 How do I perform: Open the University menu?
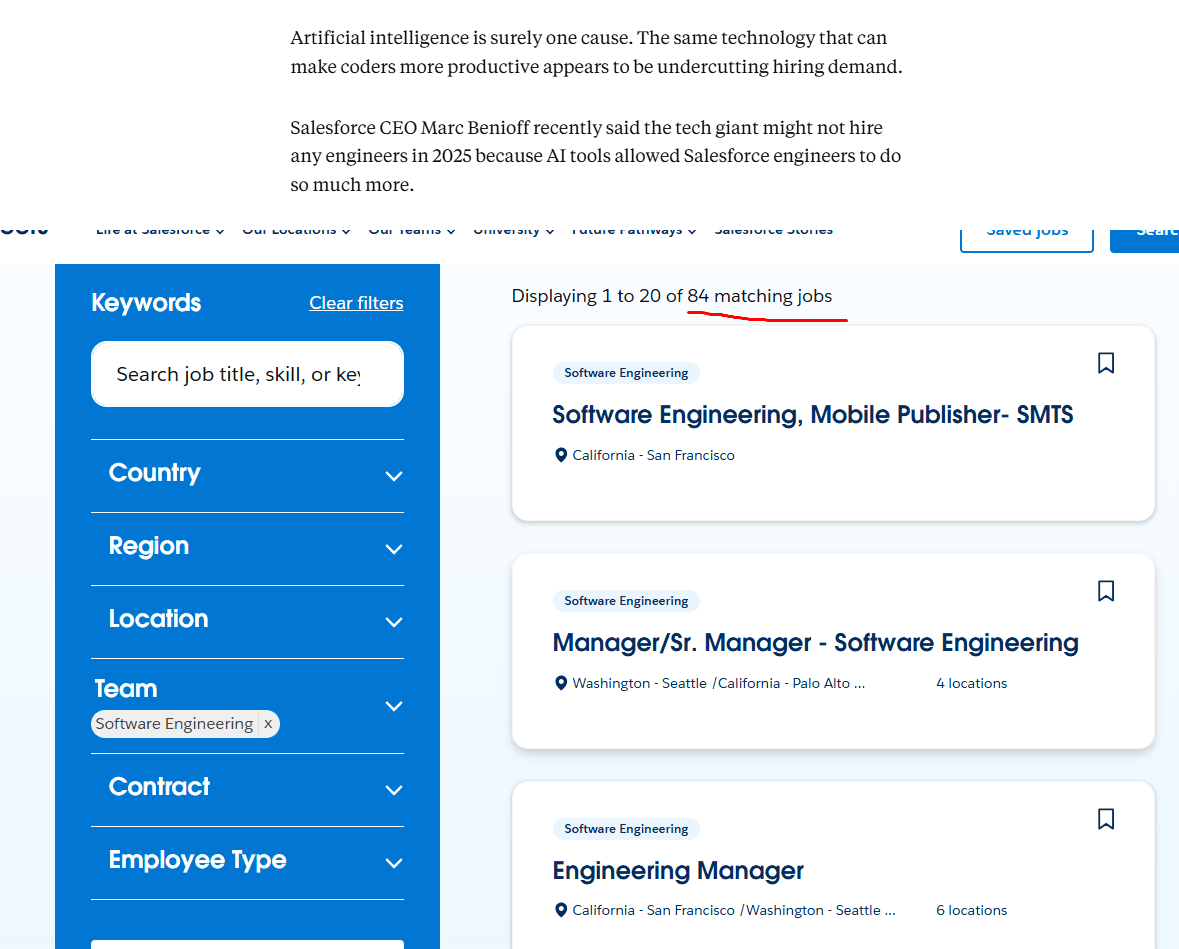tap(513, 230)
